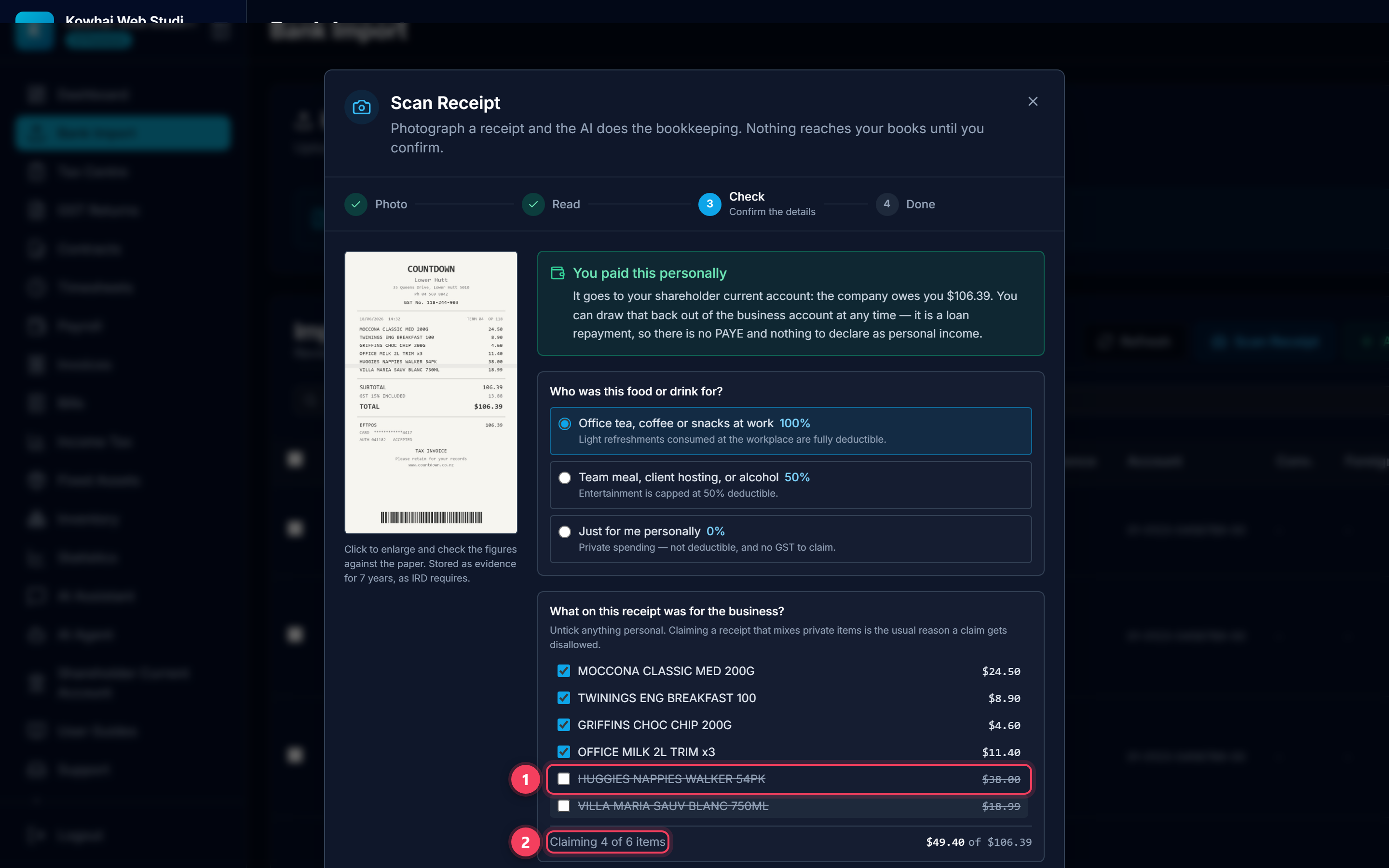
Task: Select Team meal, client hosting, or alcohol
Action: coord(790,485)
